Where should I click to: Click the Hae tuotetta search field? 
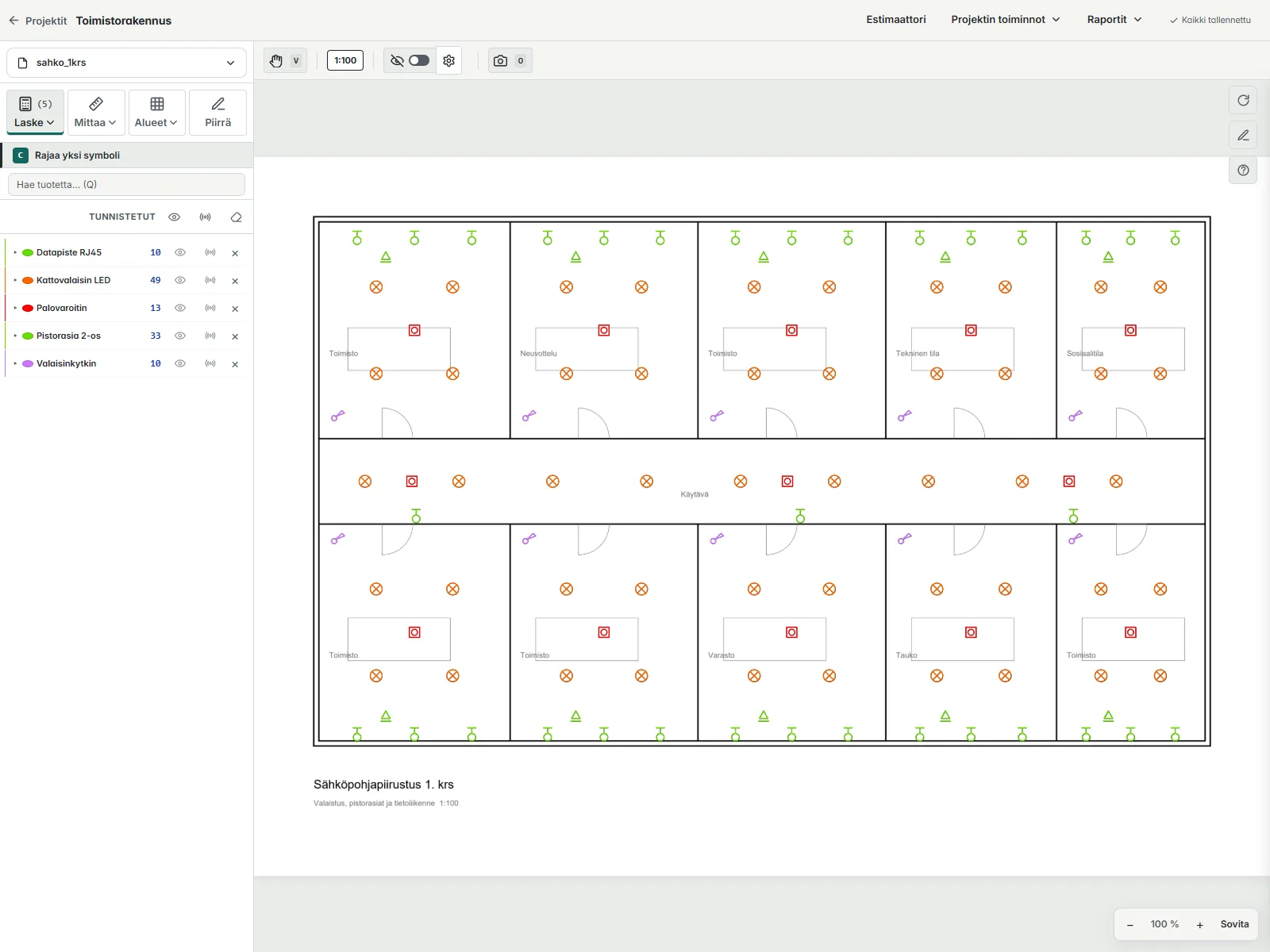pos(126,185)
